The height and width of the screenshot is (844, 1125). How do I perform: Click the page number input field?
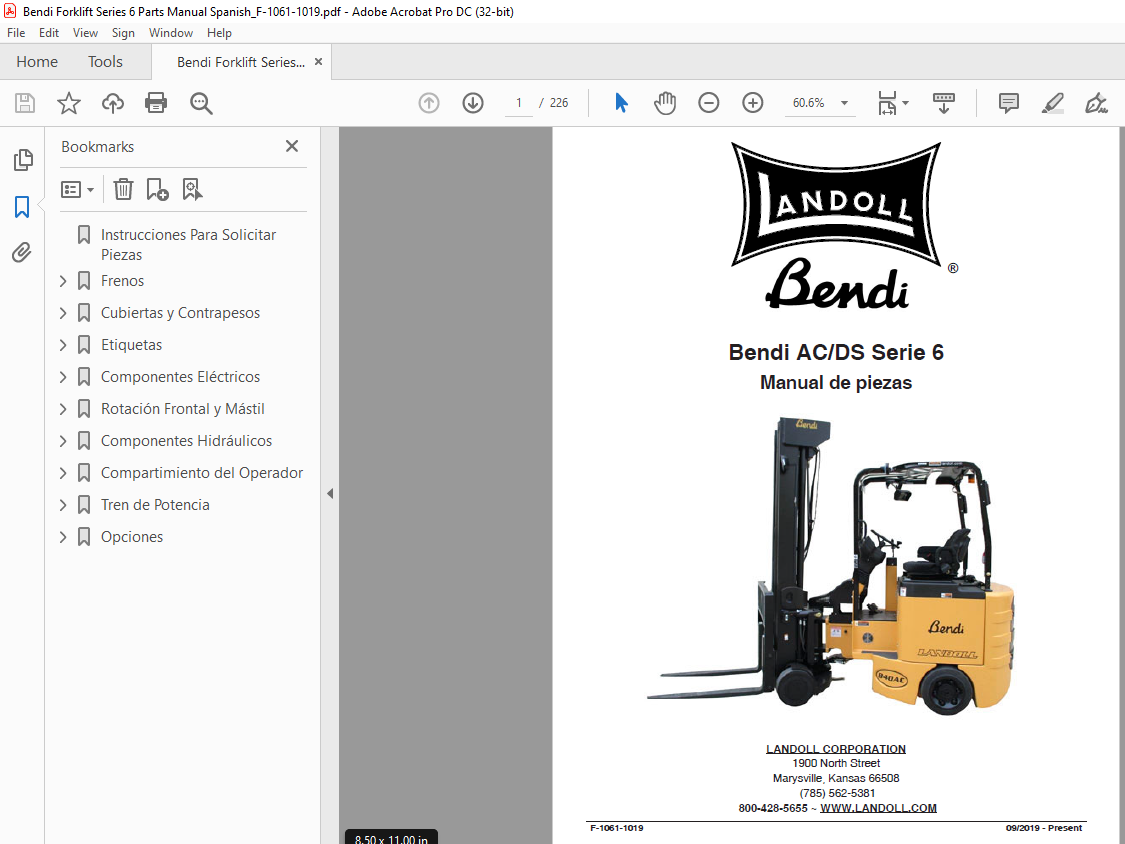(519, 103)
